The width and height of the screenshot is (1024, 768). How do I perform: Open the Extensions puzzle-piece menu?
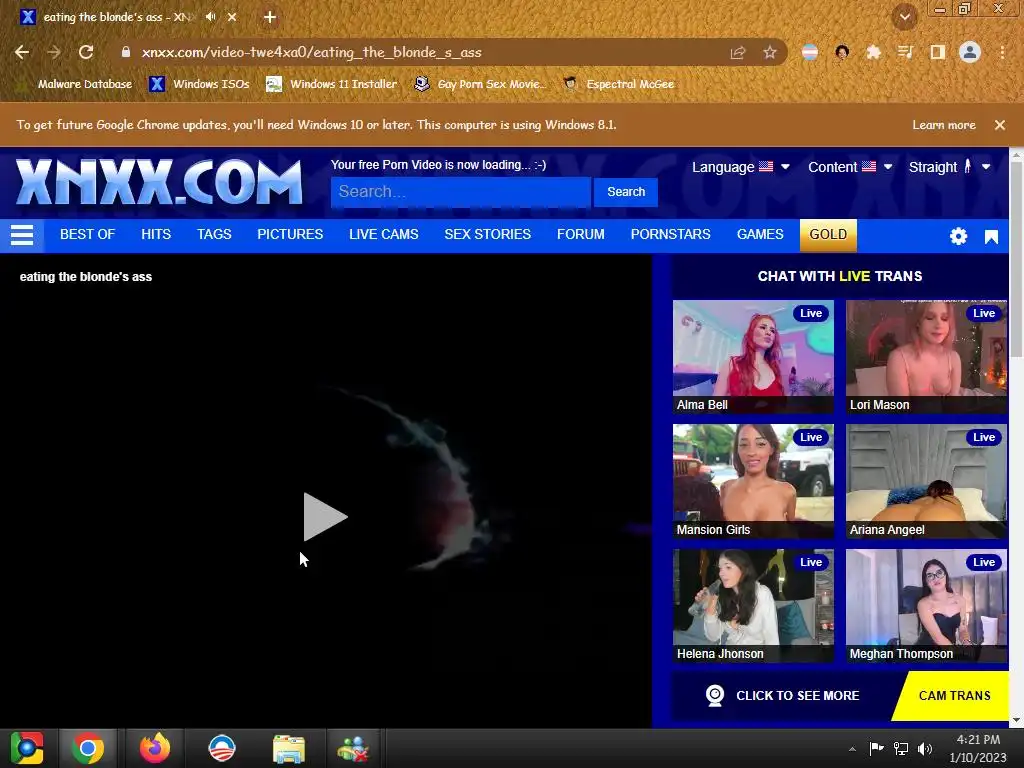tap(873, 52)
